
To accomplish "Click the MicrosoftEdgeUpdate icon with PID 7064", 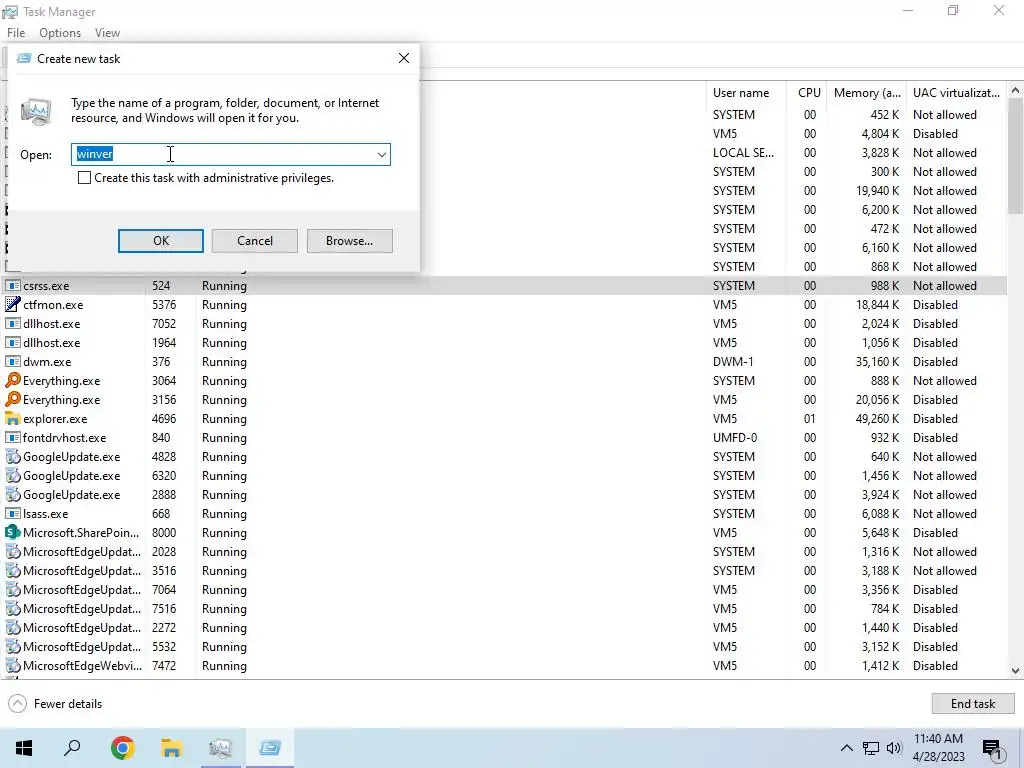I will 12,589.
